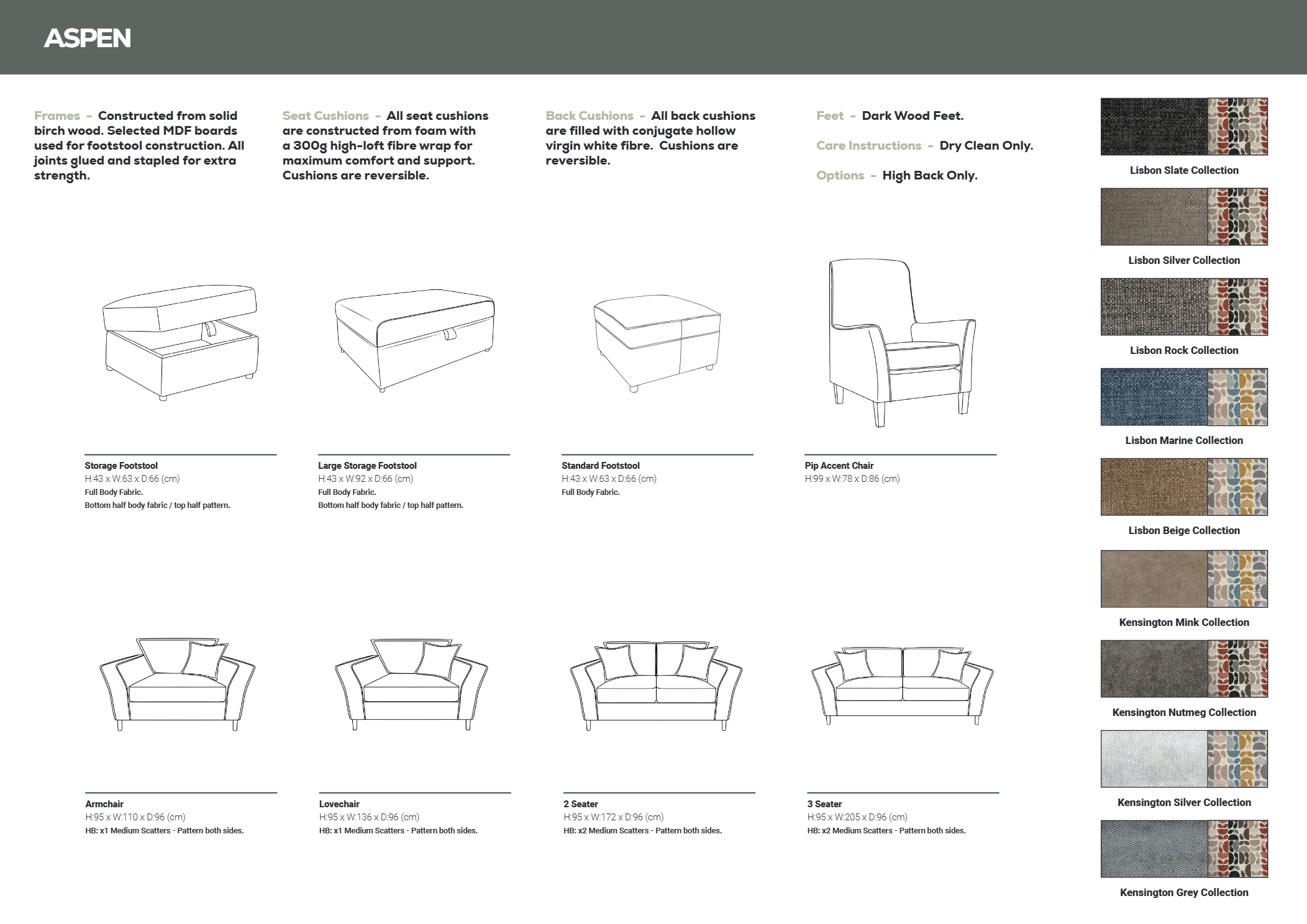The width and height of the screenshot is (1307, 924).
Task: Click the Lisbon Beige Collection swatch
Action: (1183, 487)
